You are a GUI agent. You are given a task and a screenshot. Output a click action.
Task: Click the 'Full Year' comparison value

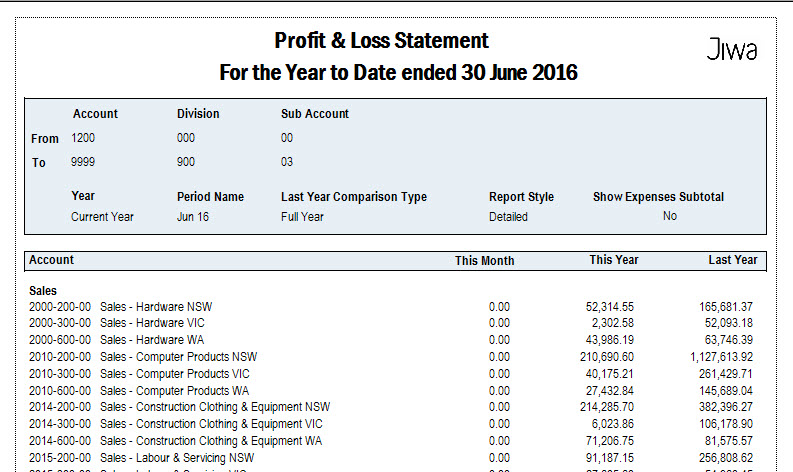tap(302, 217)
